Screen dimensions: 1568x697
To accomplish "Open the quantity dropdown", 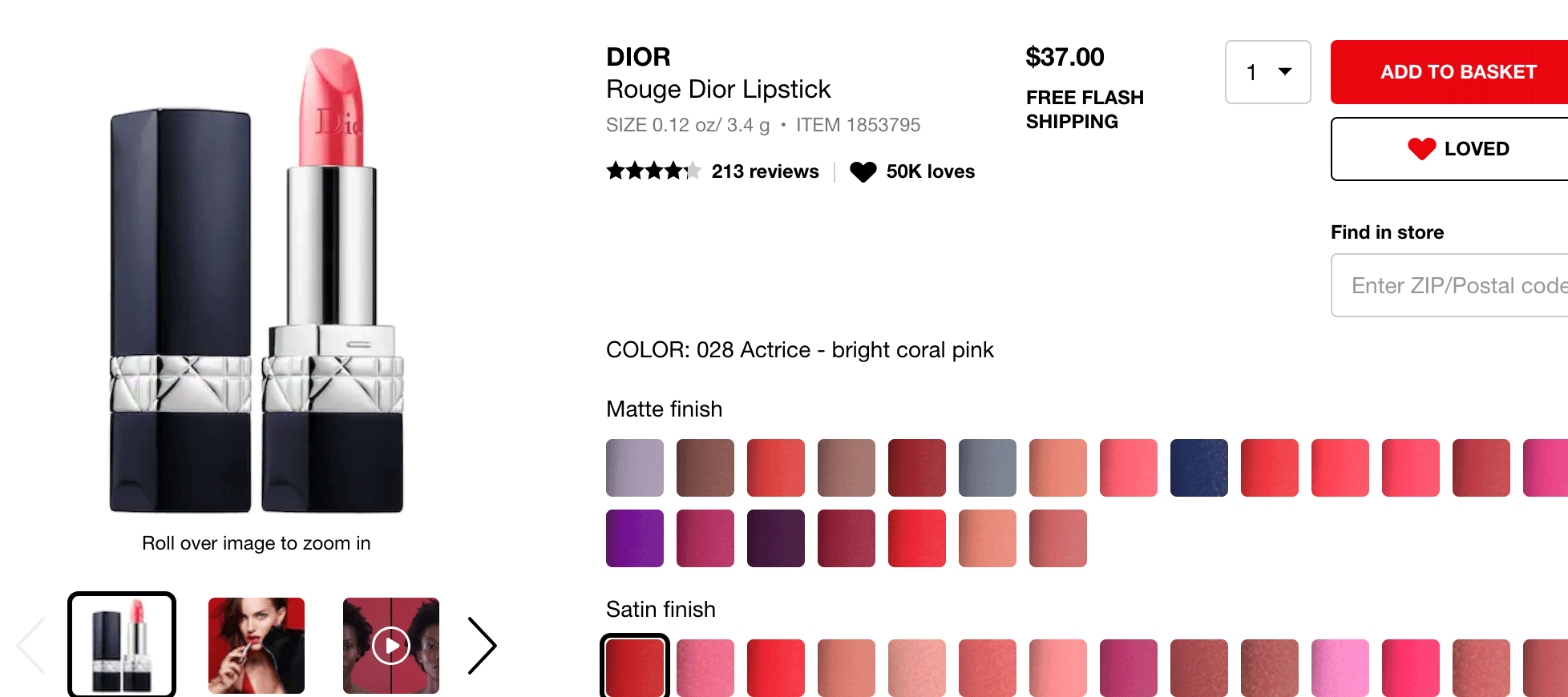I will point(1267,72).
